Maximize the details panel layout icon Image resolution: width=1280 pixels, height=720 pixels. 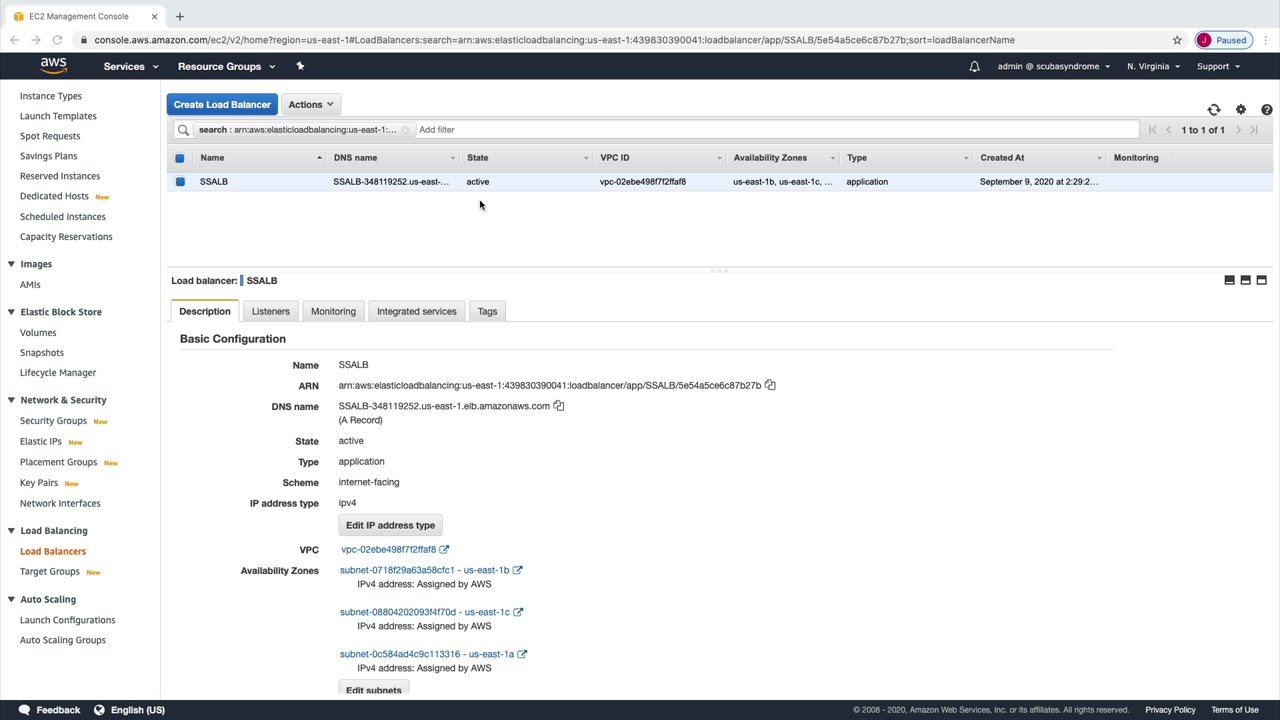click(x=1262, y=281)
